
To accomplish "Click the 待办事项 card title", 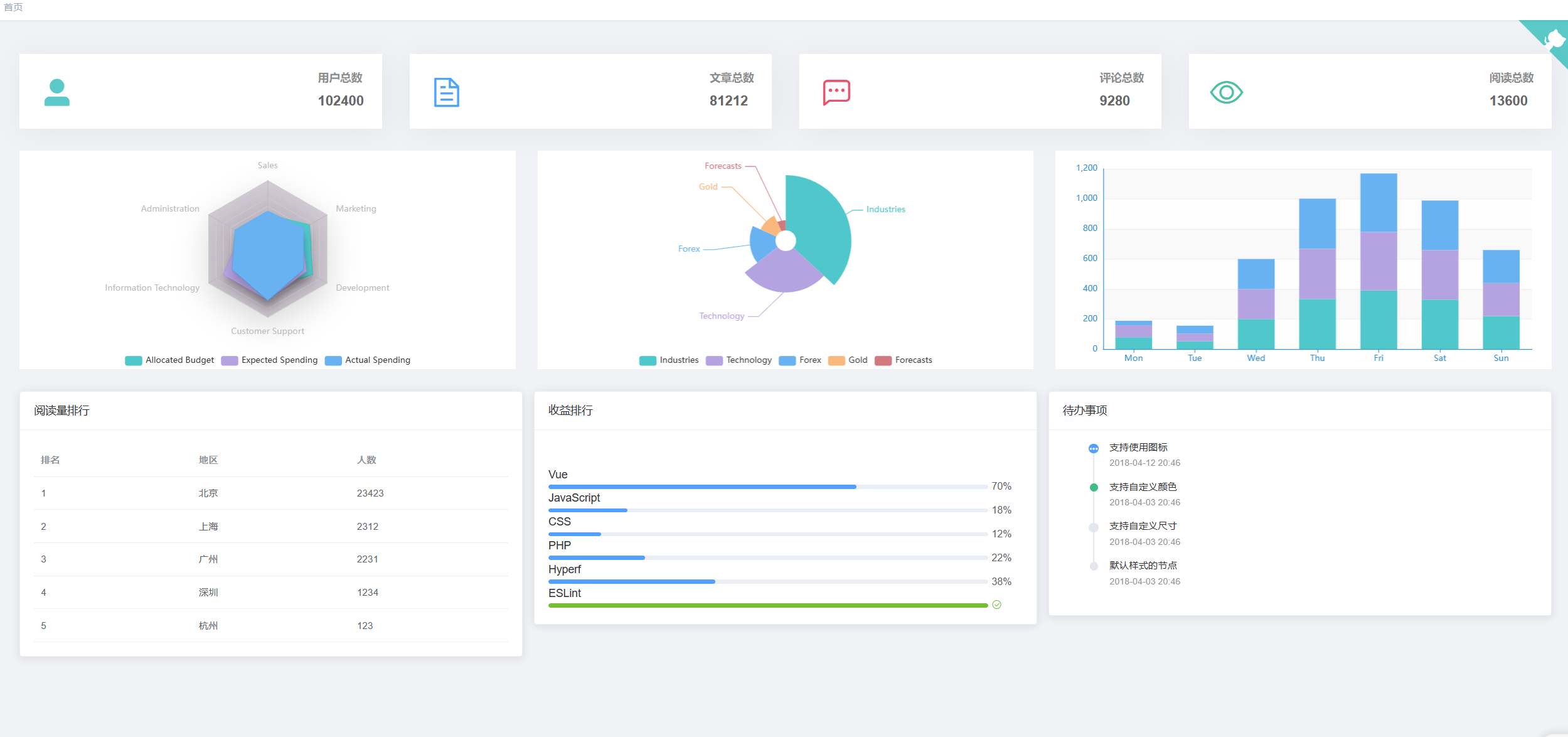I will pyautogui.click(x=1085, y=411).
